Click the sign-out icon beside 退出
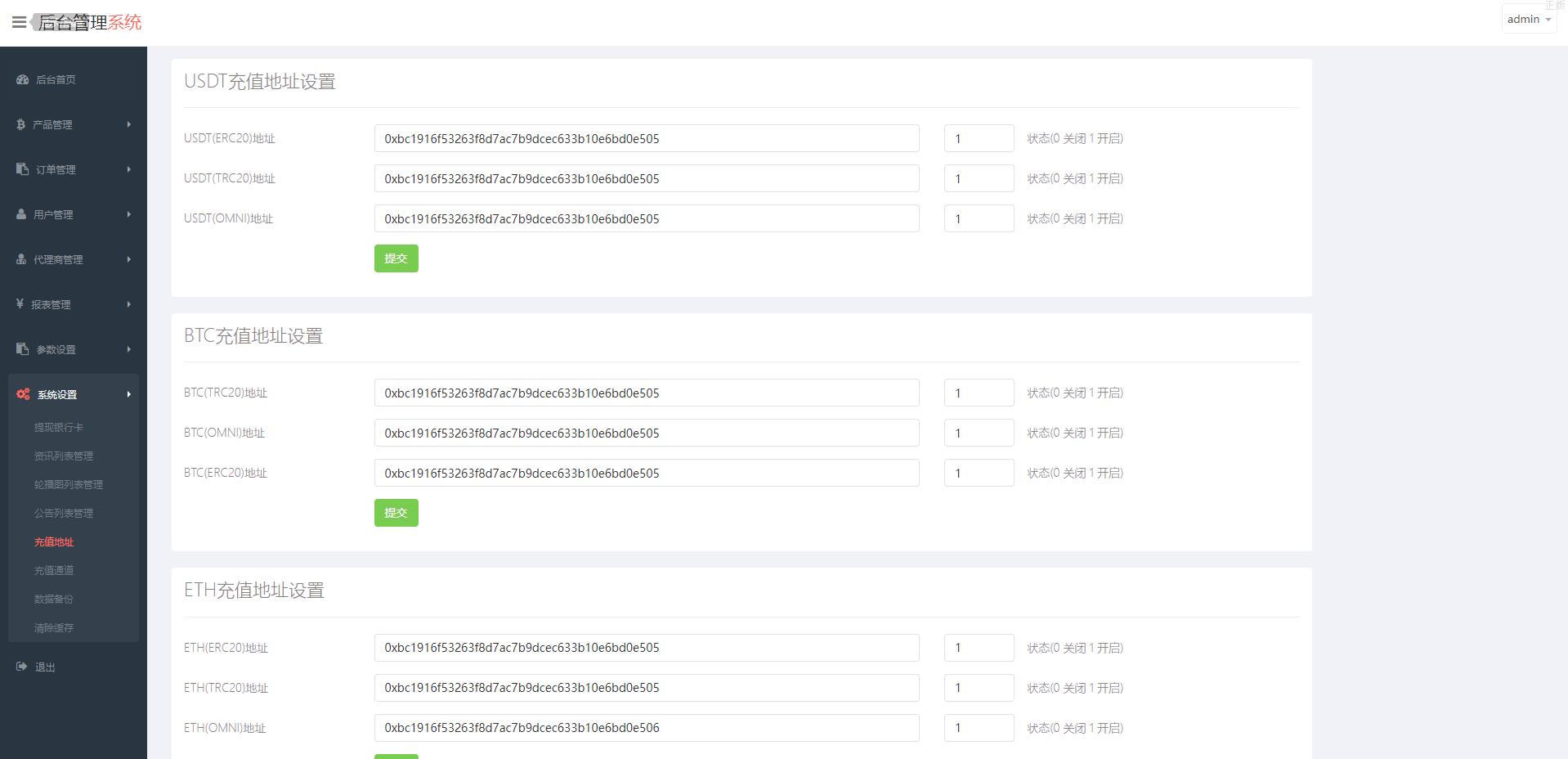Viewport: 1568px width, 759px height. pyautogui.click(x=21, y=667)
